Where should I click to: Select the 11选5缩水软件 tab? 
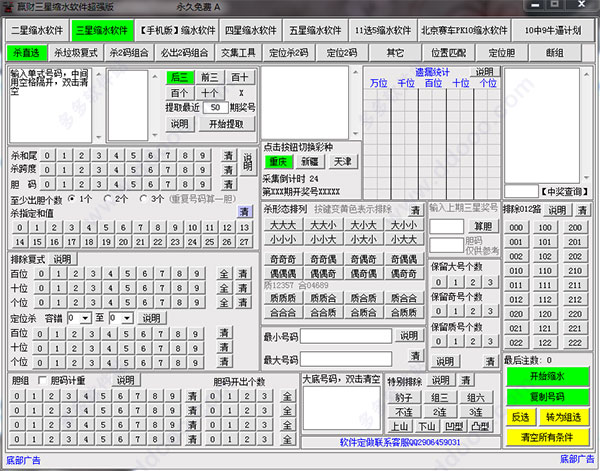(x=383, y=30)
